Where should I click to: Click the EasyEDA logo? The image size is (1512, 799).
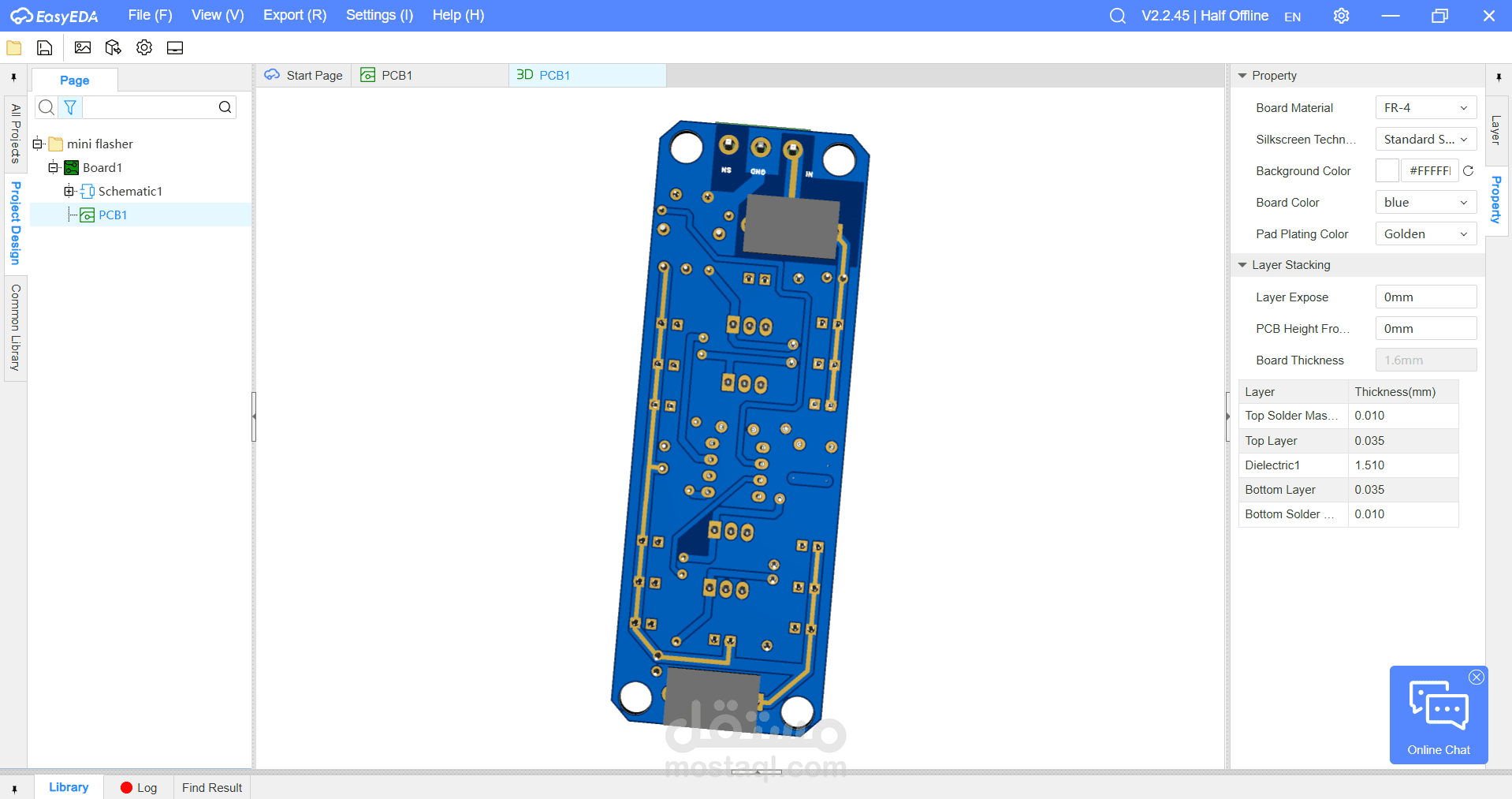(x=54, y=16)
